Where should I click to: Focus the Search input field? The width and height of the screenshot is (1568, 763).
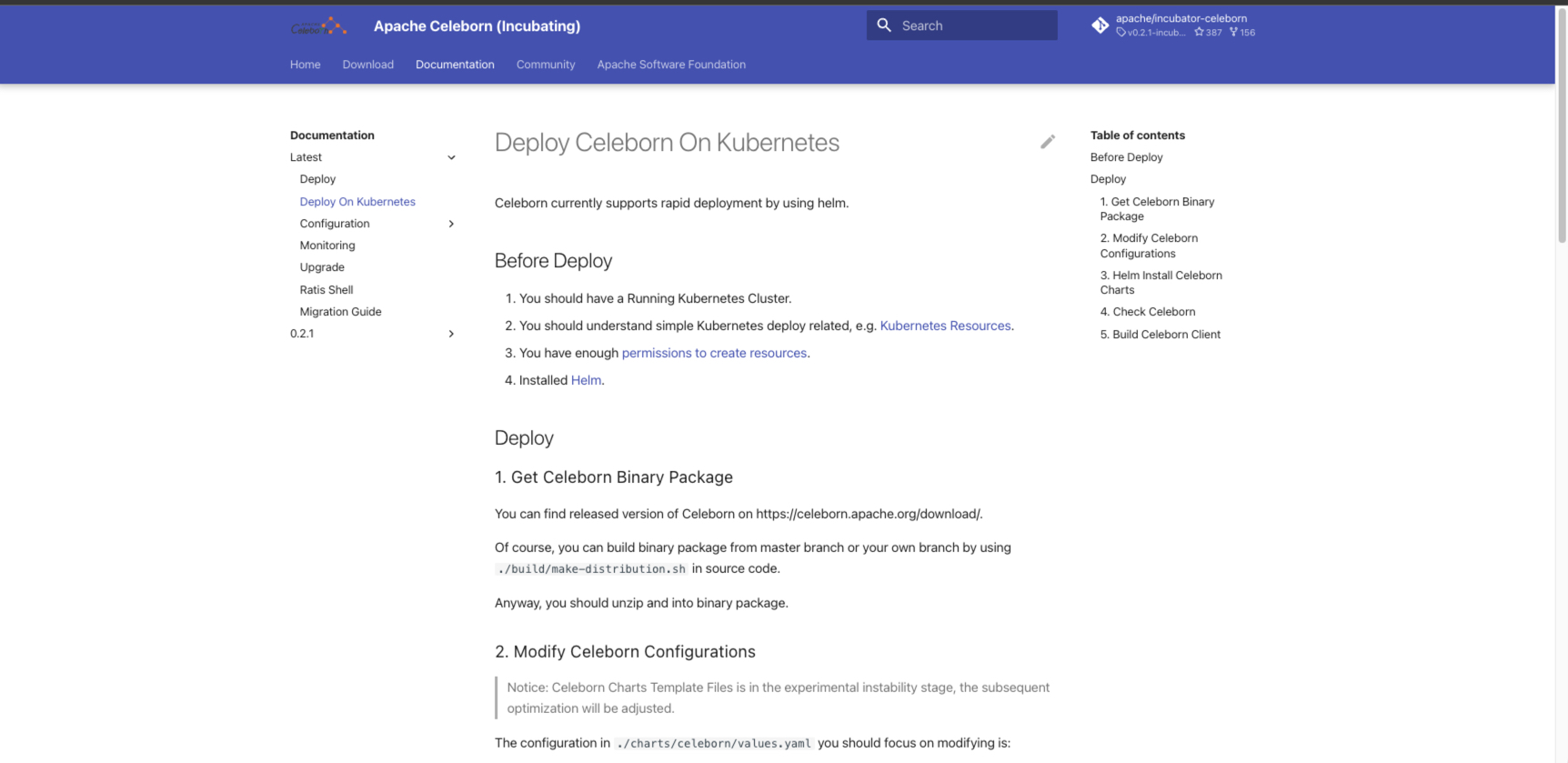[962, 25]
